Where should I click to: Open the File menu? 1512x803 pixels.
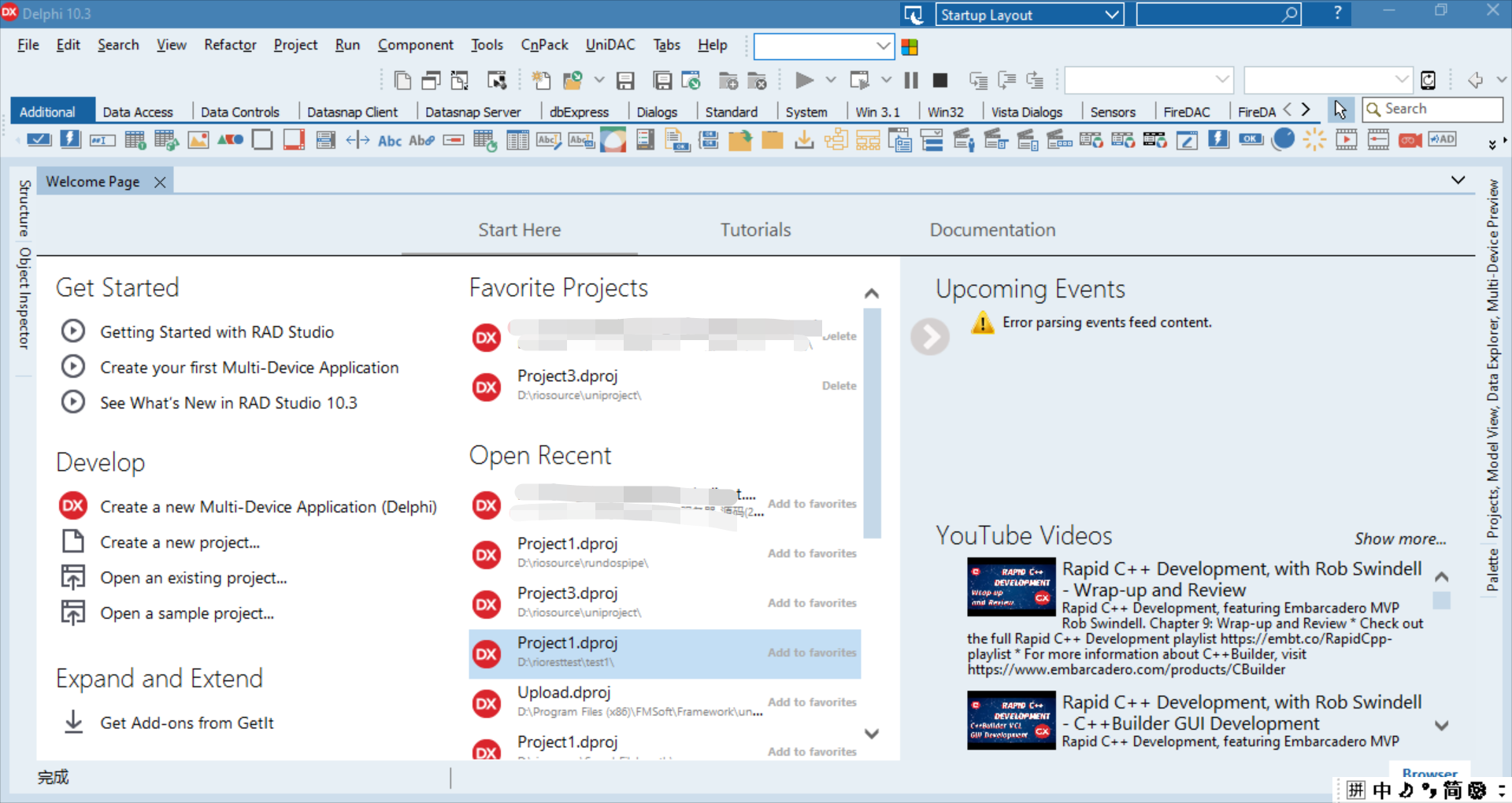point(28,45)
